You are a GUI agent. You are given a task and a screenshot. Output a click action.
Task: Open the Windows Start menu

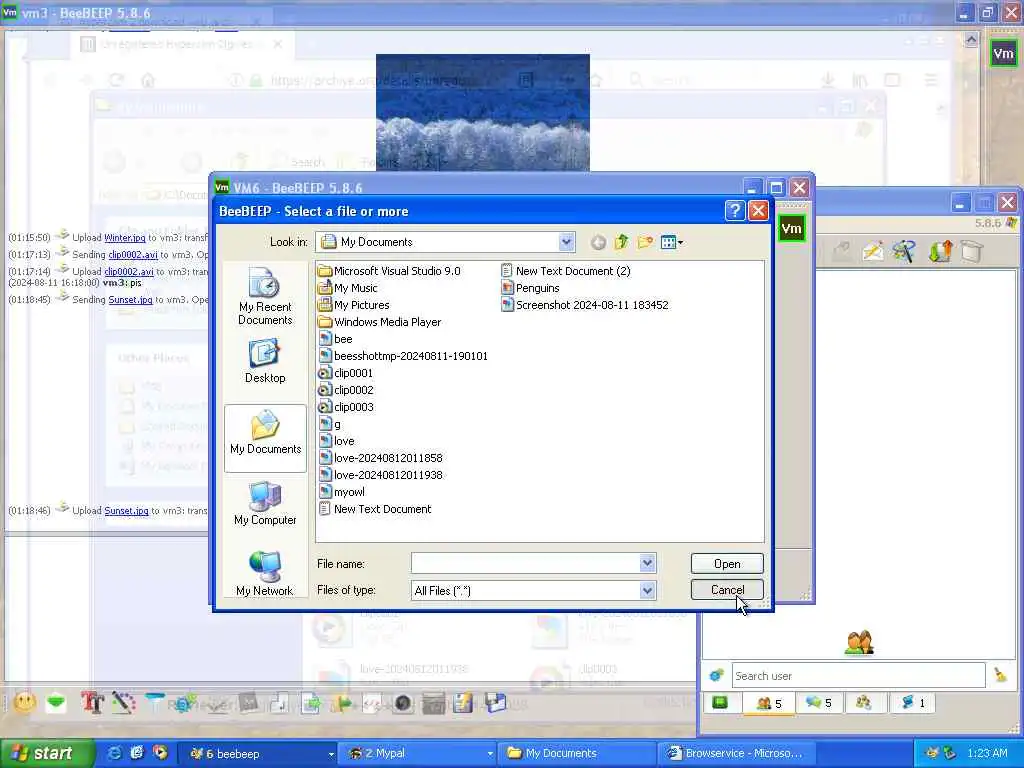[x=48, y=754]
